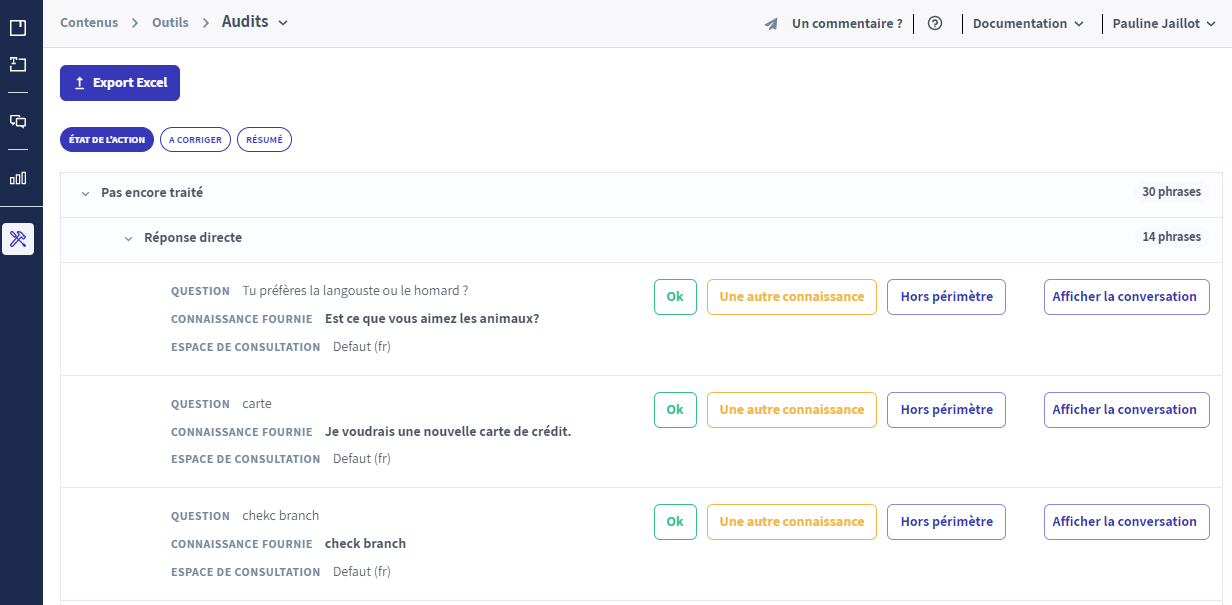The image size is (1232, 605).
Task: Mark 'chekc branch' question as Hors périmètre
Action: click(946, 522)
